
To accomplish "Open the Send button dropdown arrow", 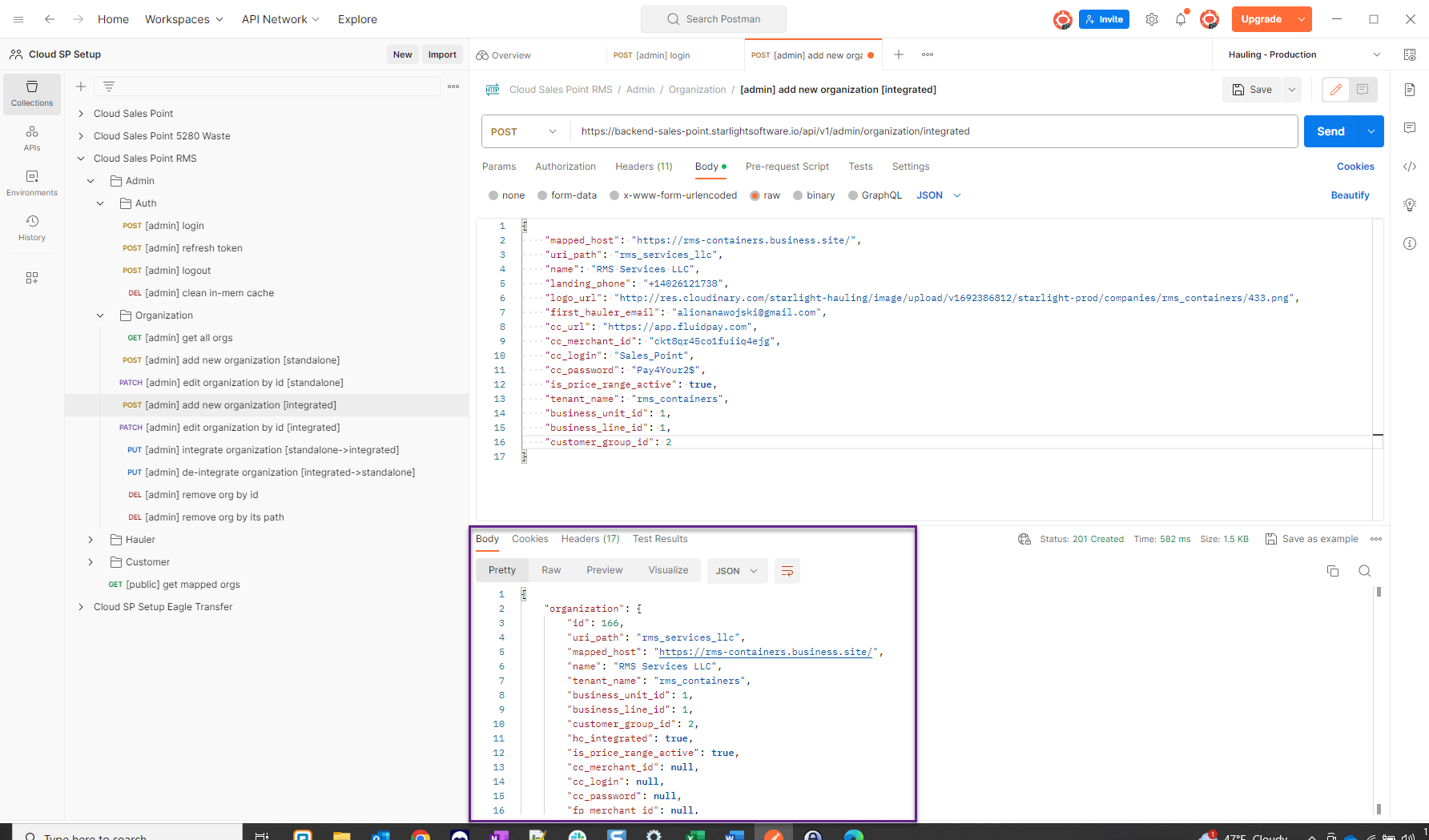I will 1371,131.
